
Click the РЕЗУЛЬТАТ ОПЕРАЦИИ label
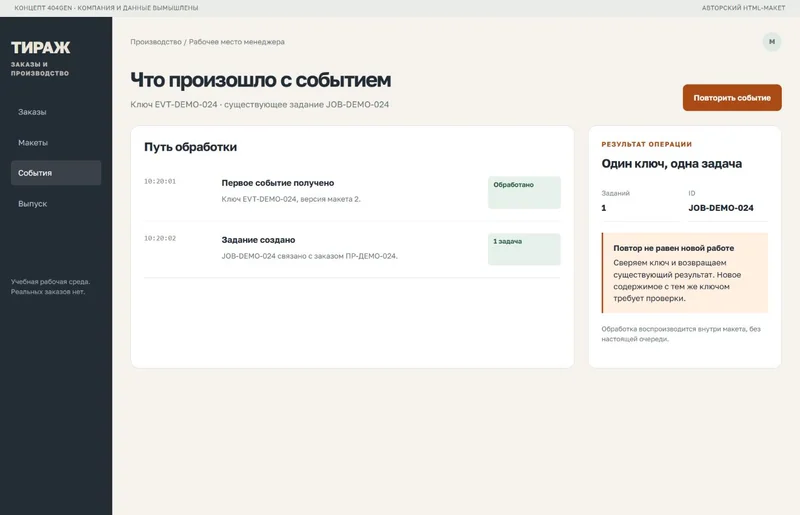[646, 144]
